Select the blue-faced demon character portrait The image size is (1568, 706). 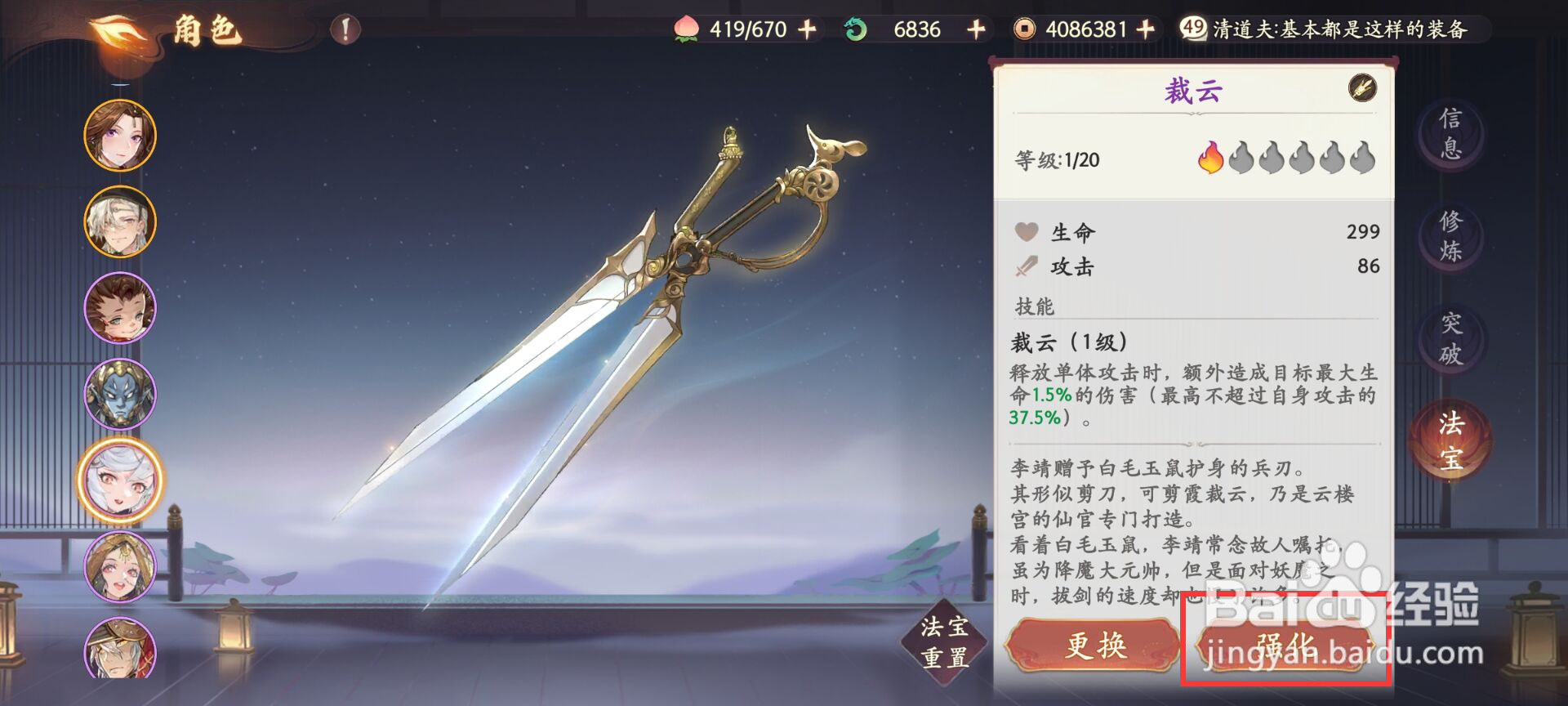click(x=120, y=394)
